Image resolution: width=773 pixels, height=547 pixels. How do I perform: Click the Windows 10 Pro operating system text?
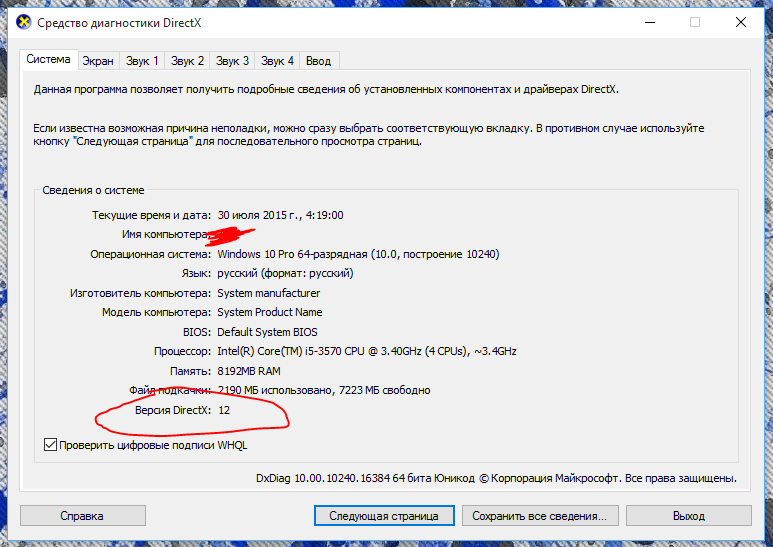coord(358,254)
